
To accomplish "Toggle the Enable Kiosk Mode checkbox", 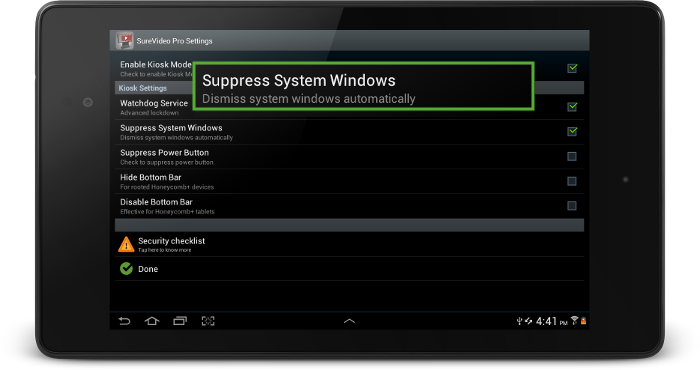I will (572, 68).
